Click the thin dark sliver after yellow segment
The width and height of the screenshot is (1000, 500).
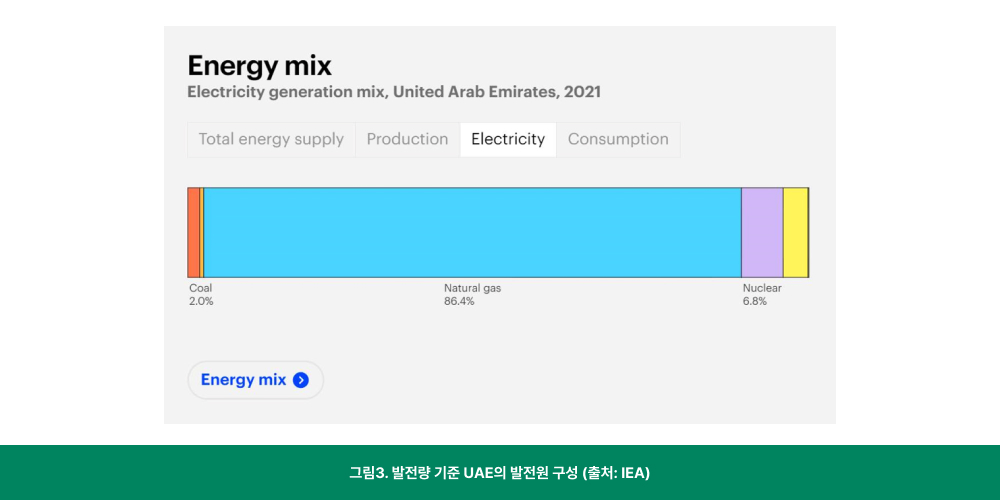click(x=808, y=233)
